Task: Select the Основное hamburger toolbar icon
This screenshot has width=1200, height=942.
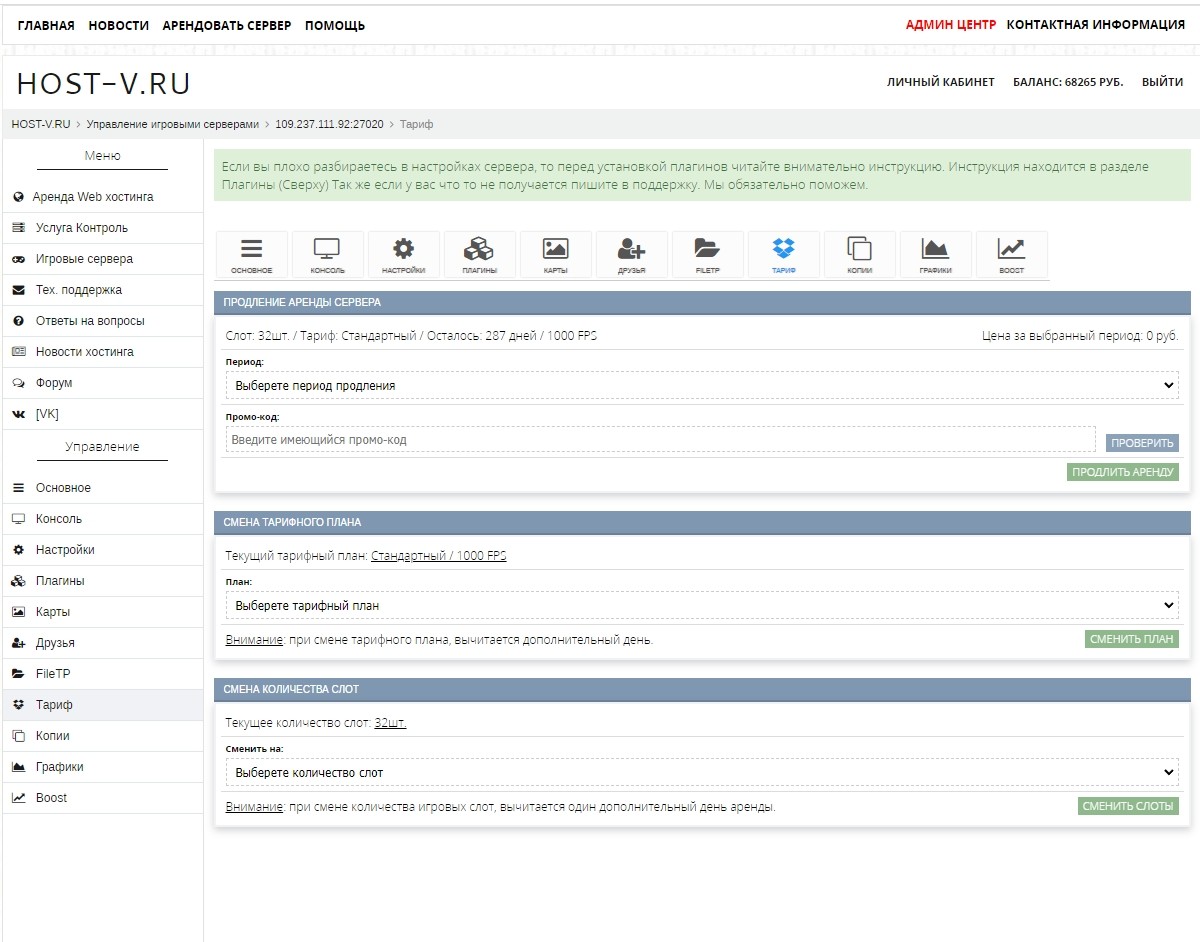Action: [x=251, y=255]
